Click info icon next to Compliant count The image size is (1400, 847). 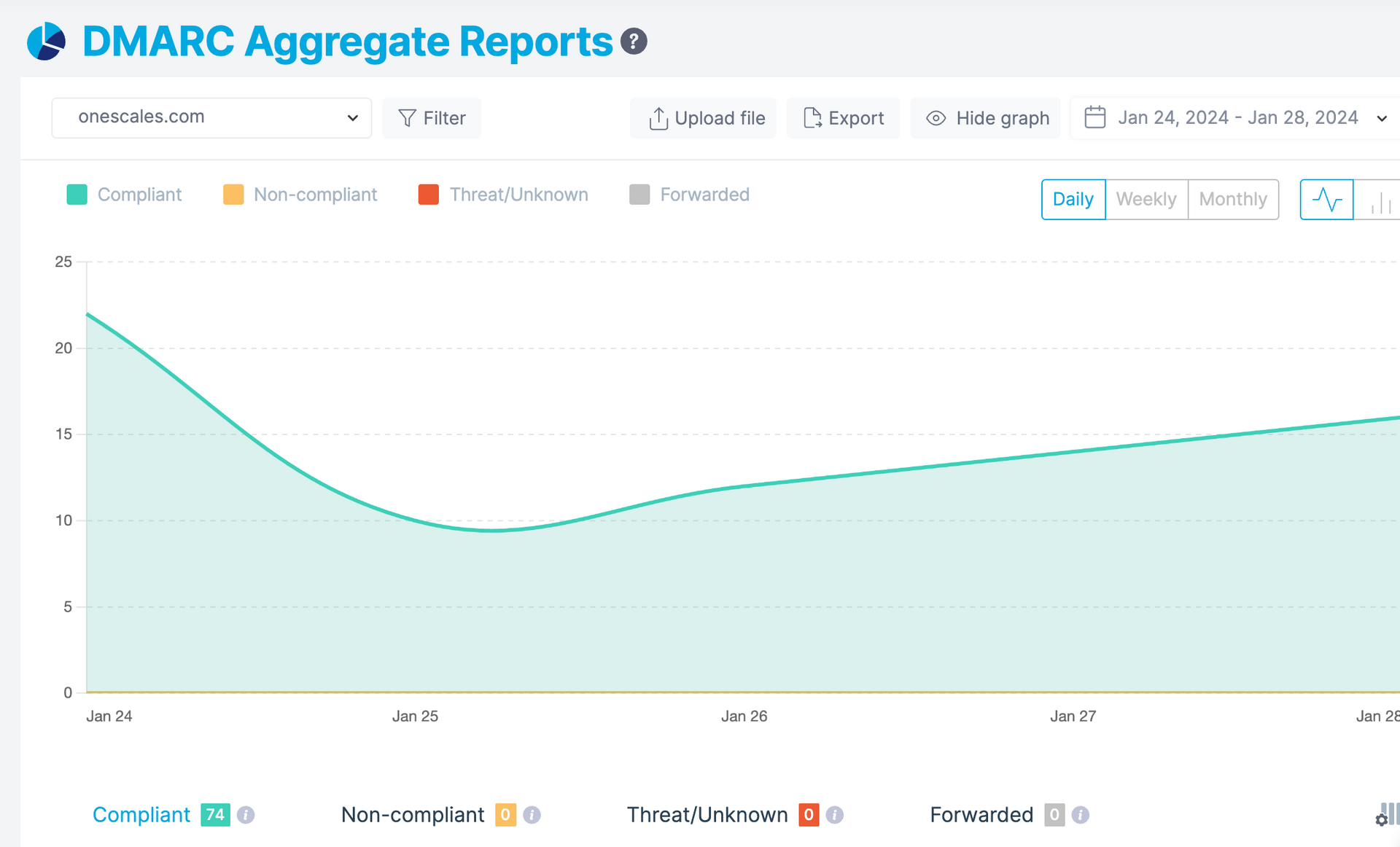coord(246,815)
